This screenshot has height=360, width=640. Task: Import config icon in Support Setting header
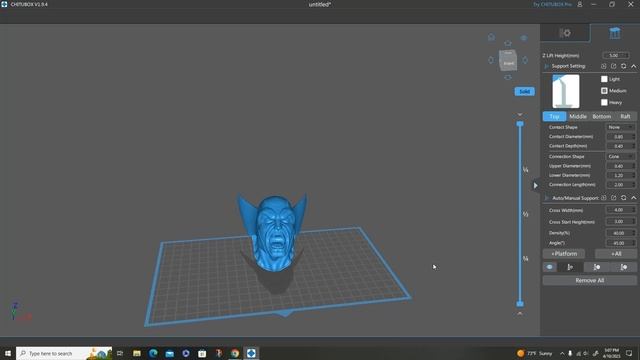tap(604, 66)
